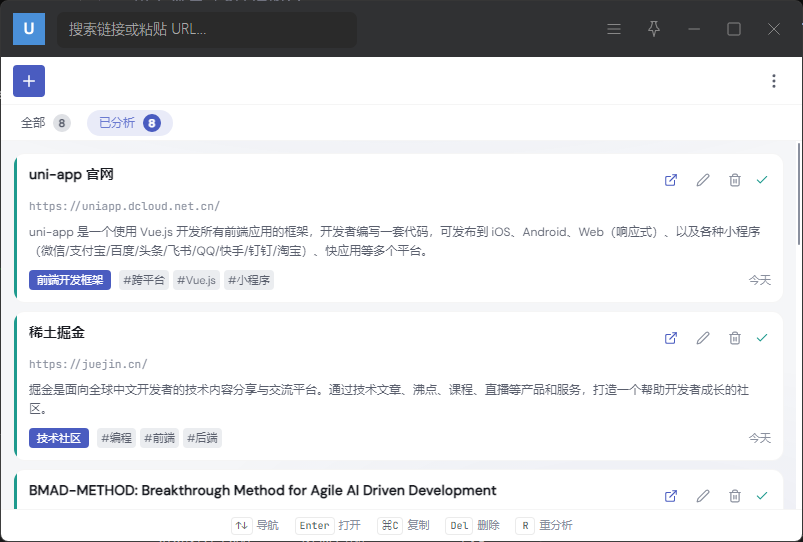Open the three-dot more options menu
This screenshot has height=542, width=803.
tap(773, 81)
